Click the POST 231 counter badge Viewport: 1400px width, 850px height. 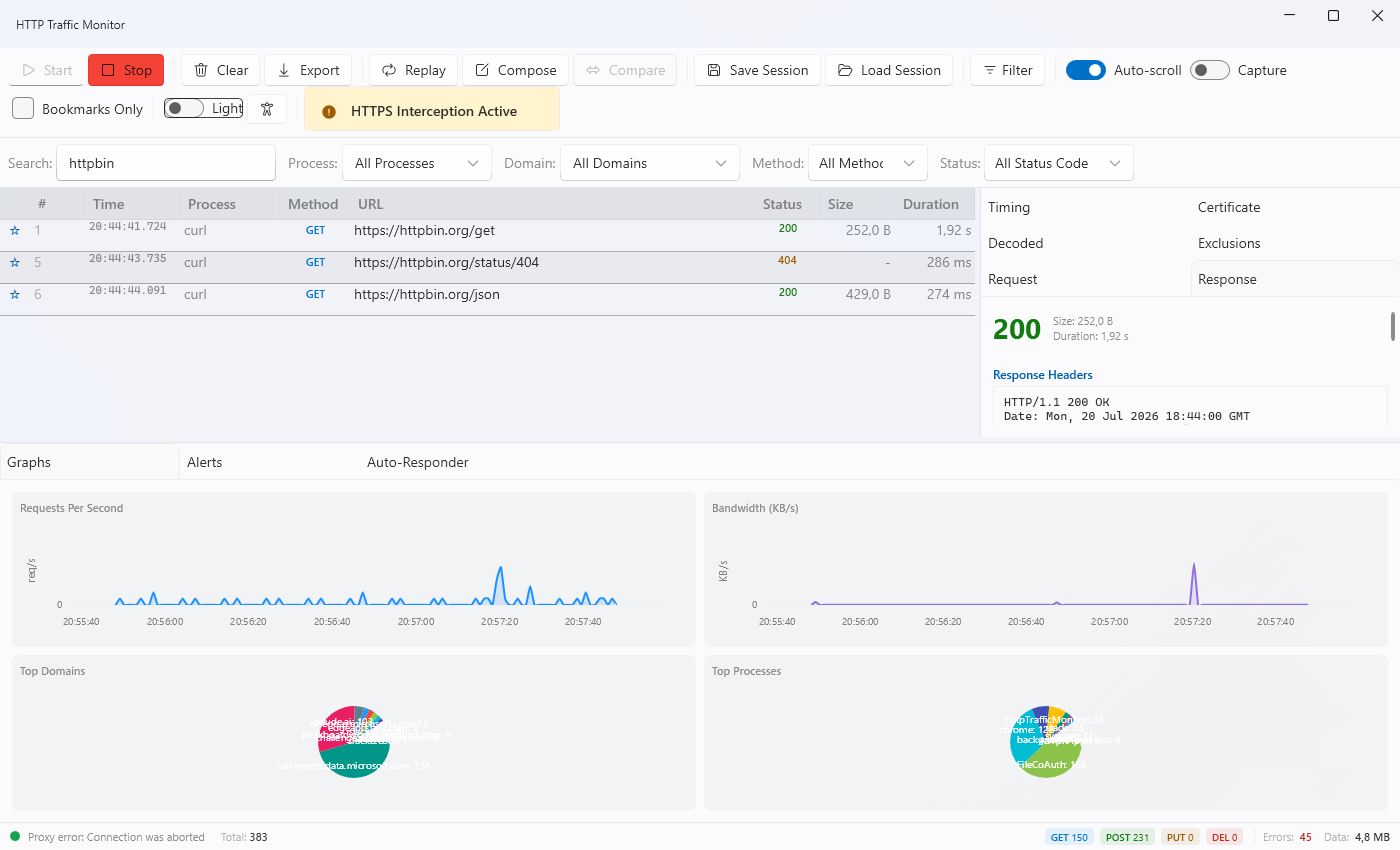pos(1127,837)
